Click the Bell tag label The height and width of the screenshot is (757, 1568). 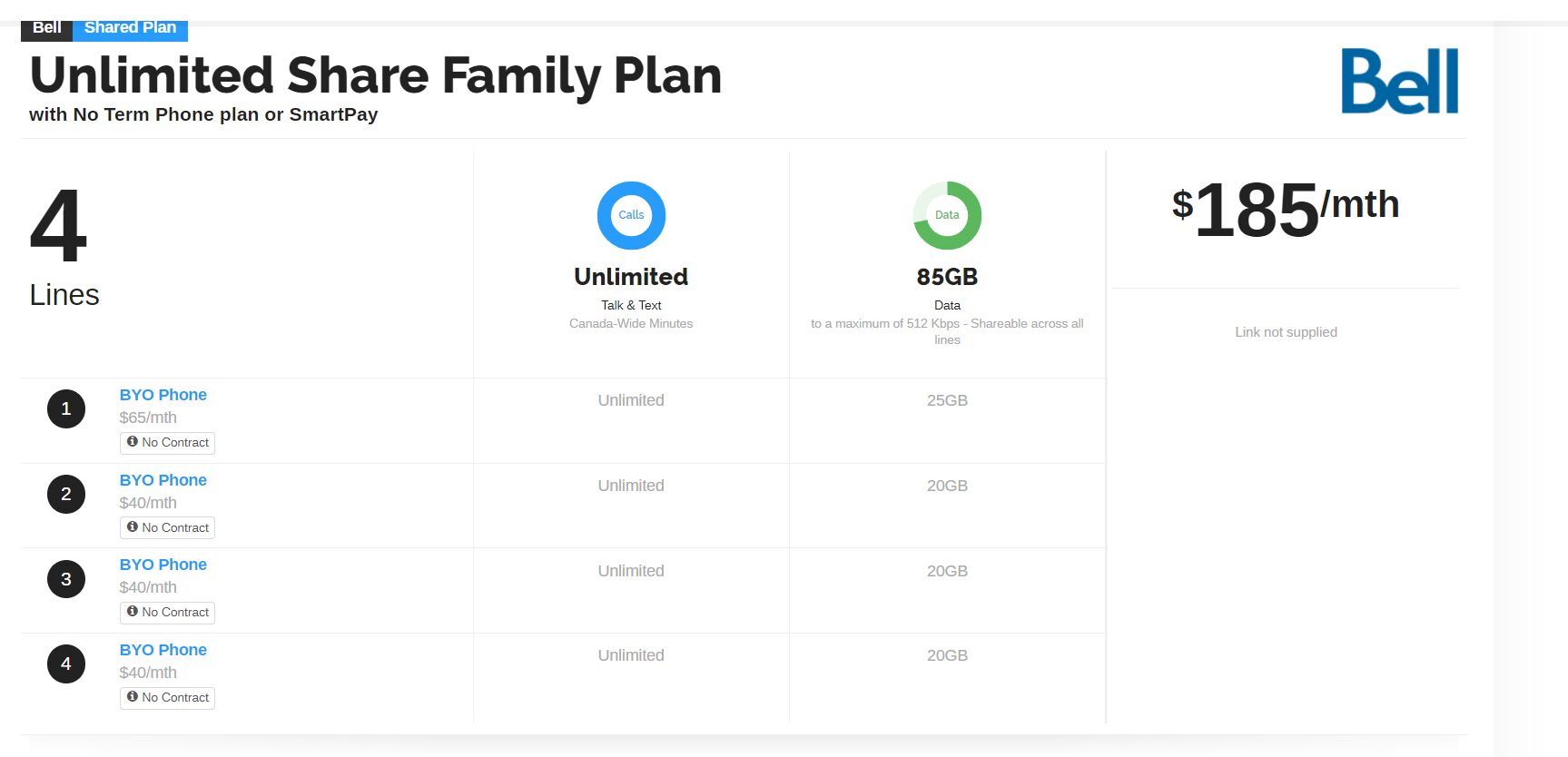[x=46, y=28]
